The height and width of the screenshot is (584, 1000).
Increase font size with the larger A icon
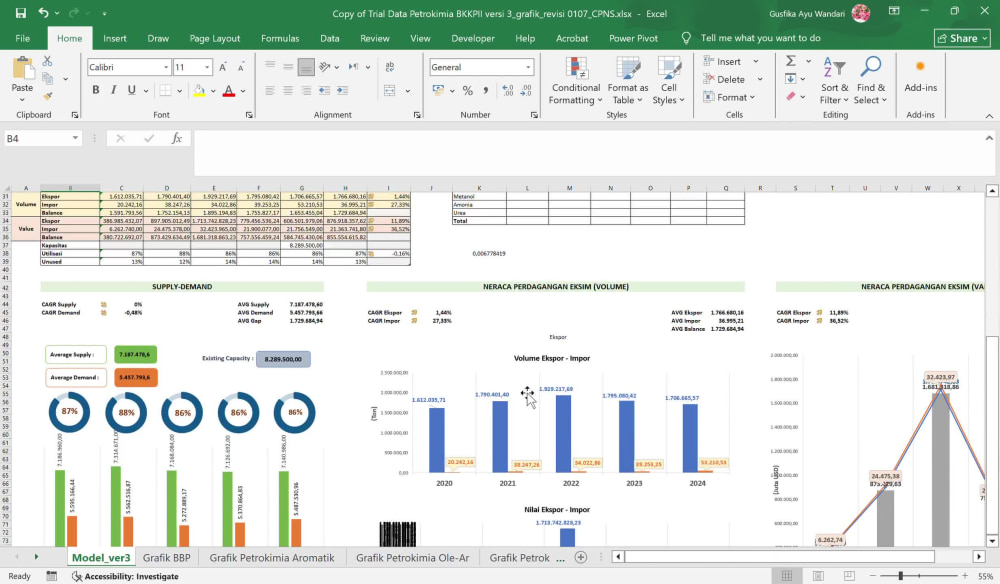point(223,67)
